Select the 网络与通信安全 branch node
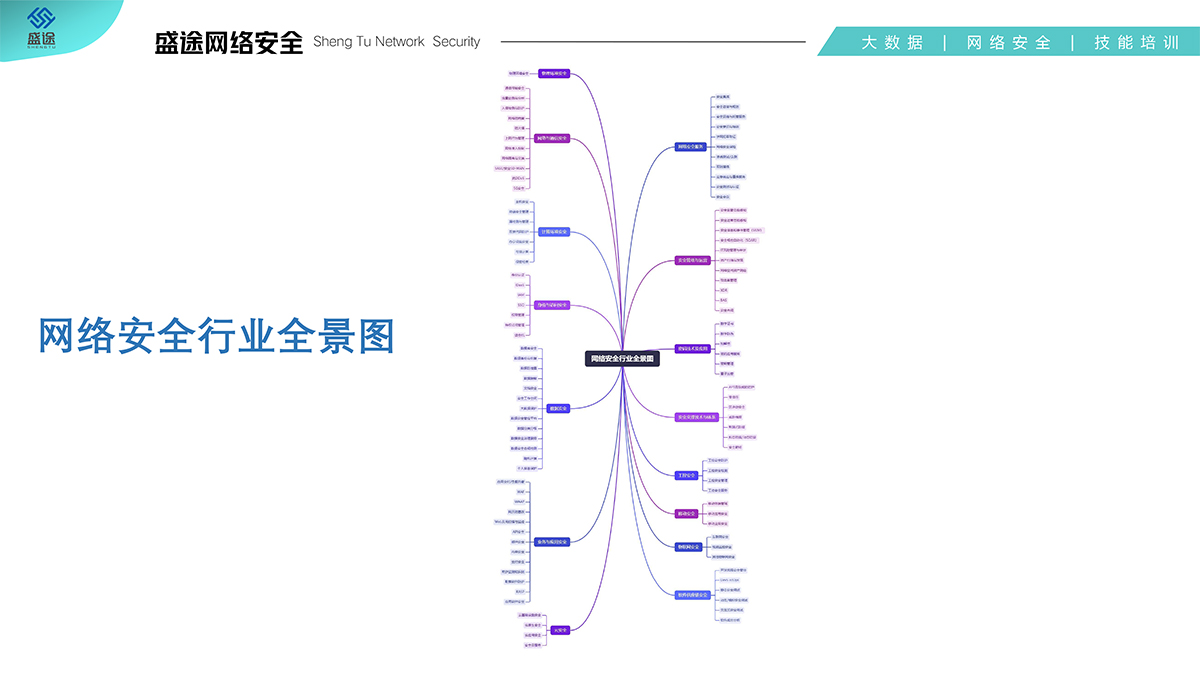The width and height of the screenshot is (1200, 675). pos(552,138)
